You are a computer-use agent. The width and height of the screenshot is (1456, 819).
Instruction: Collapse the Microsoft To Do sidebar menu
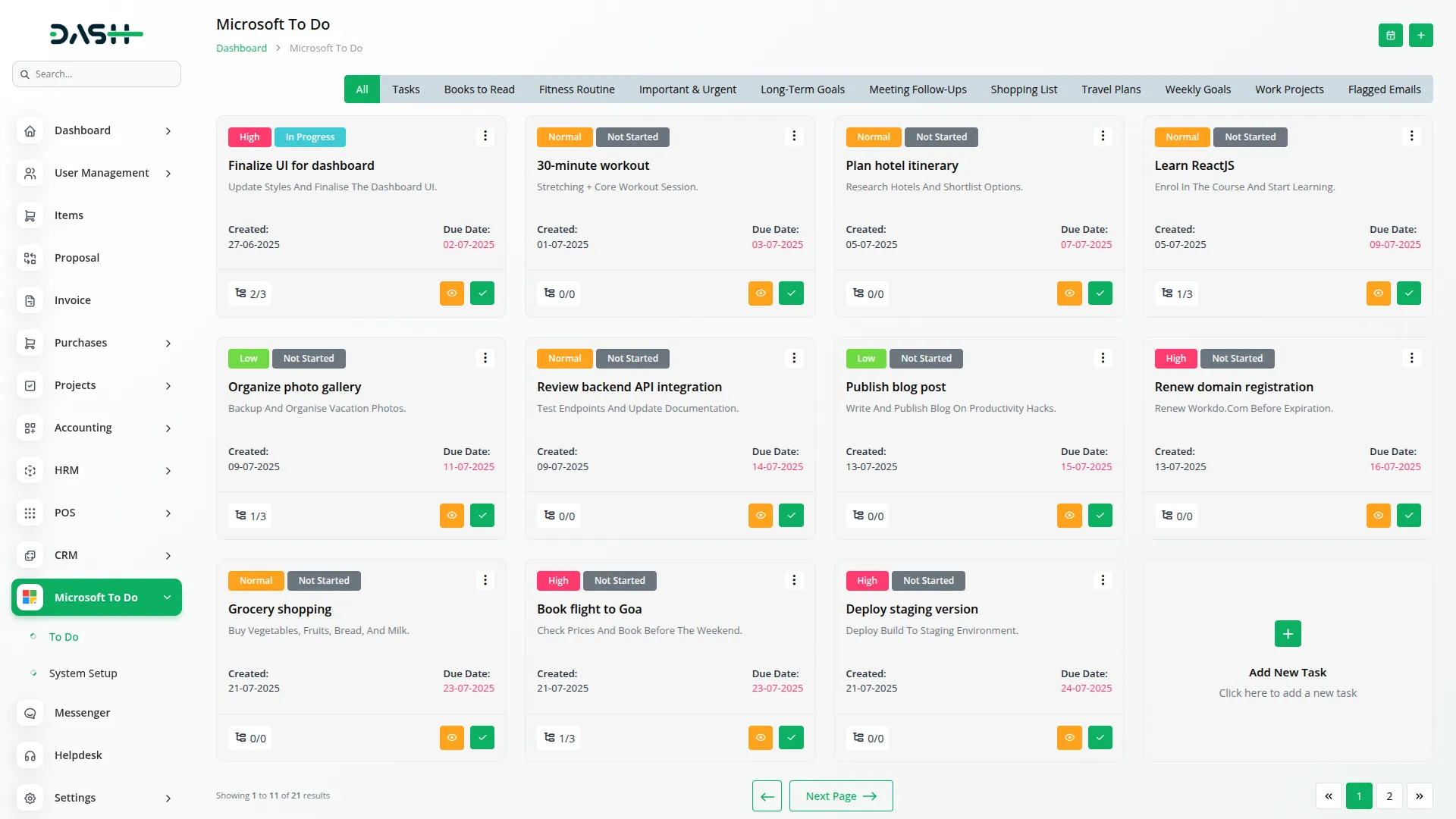pyautogui.click(x=167, y=598)
